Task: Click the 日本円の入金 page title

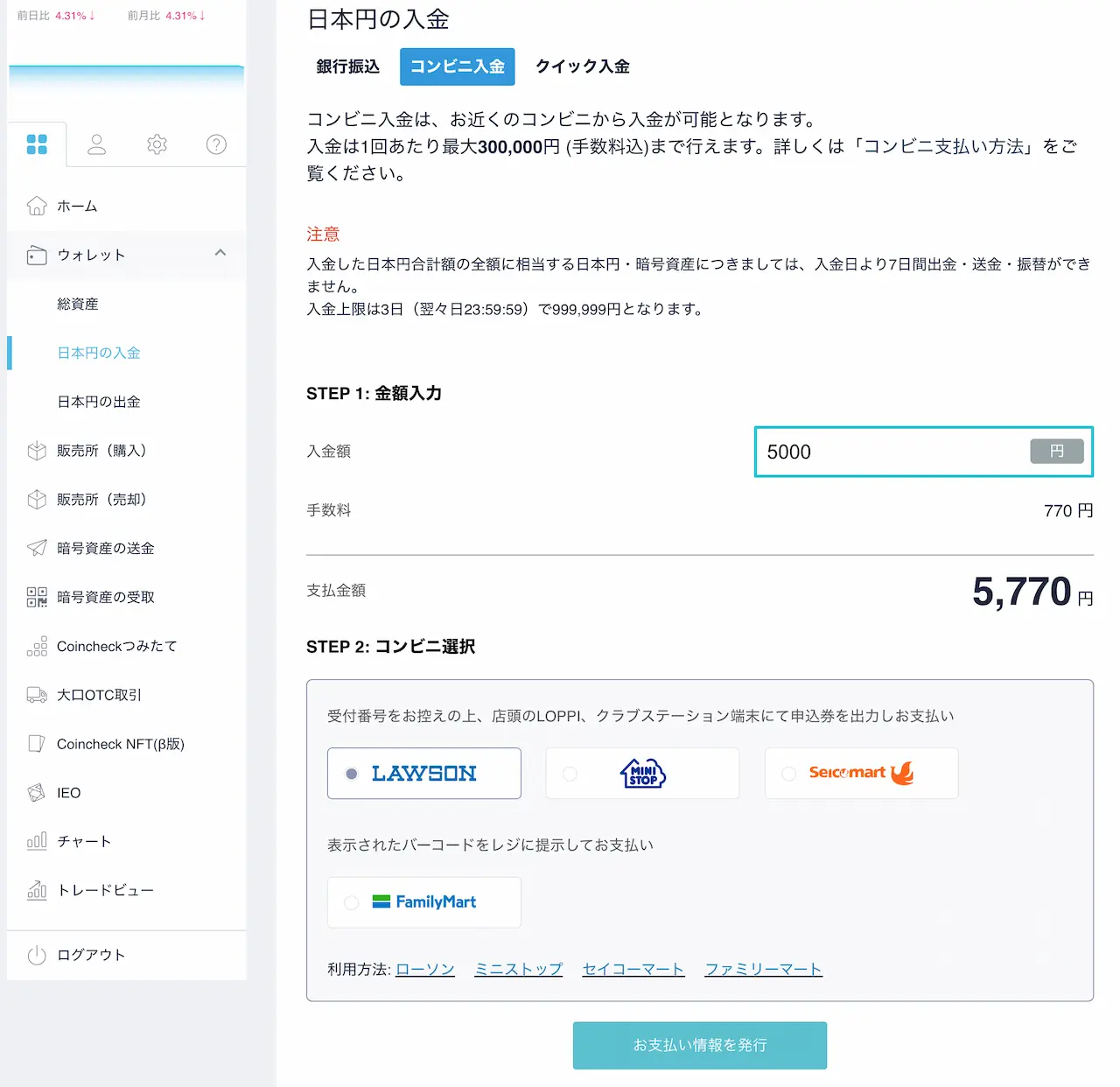Action: pyautogui.click(x=378, y=18)
